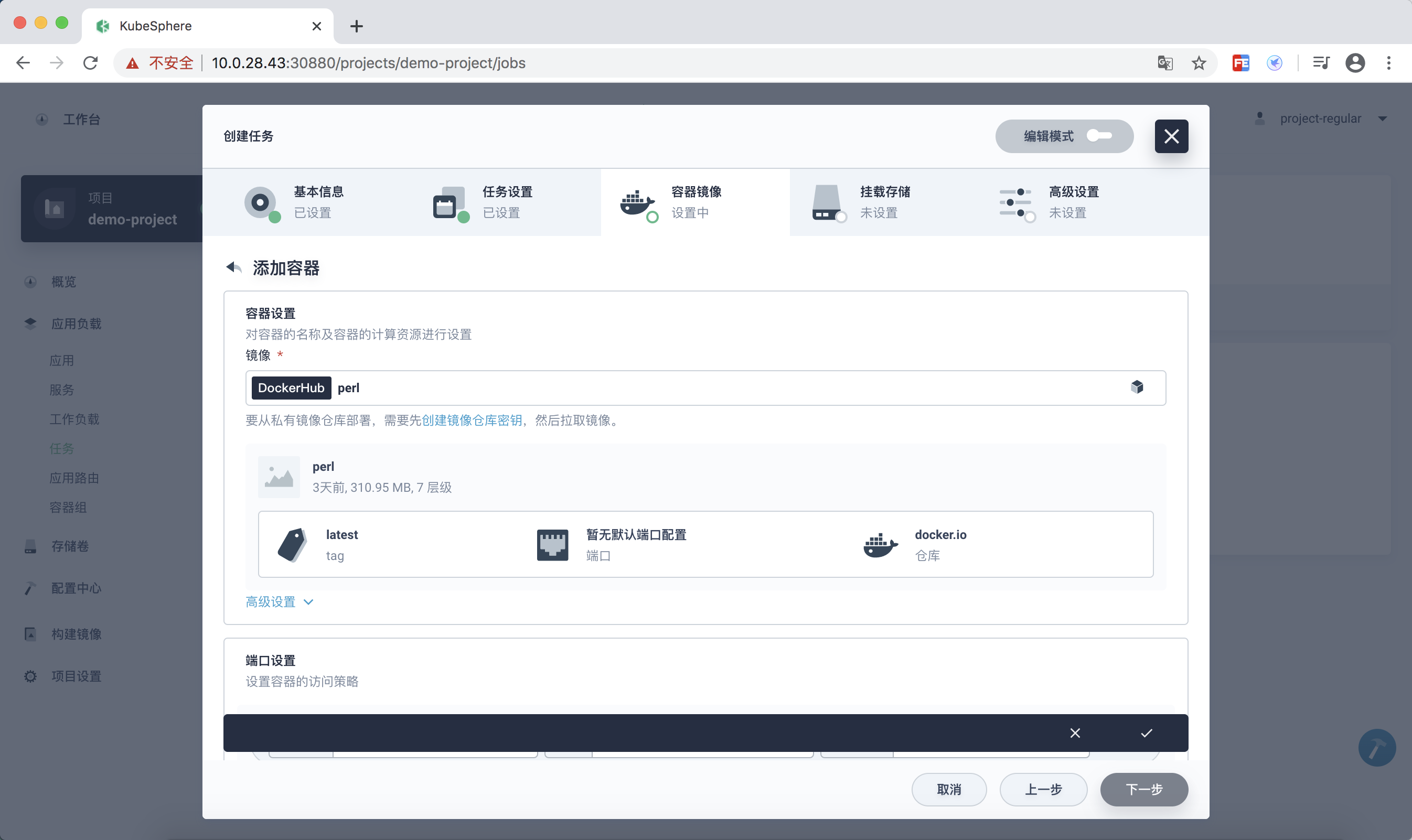Viewport: 1412px width, 840px height.
Task: Open the 创建镜像仓库密钥 link
Action: click(472, 420)
